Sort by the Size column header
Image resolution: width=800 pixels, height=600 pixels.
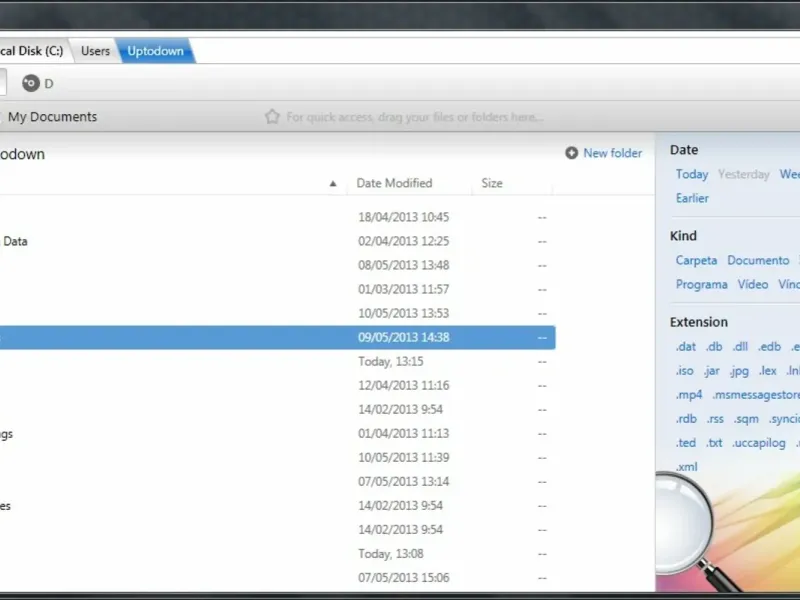coord(492,183)
